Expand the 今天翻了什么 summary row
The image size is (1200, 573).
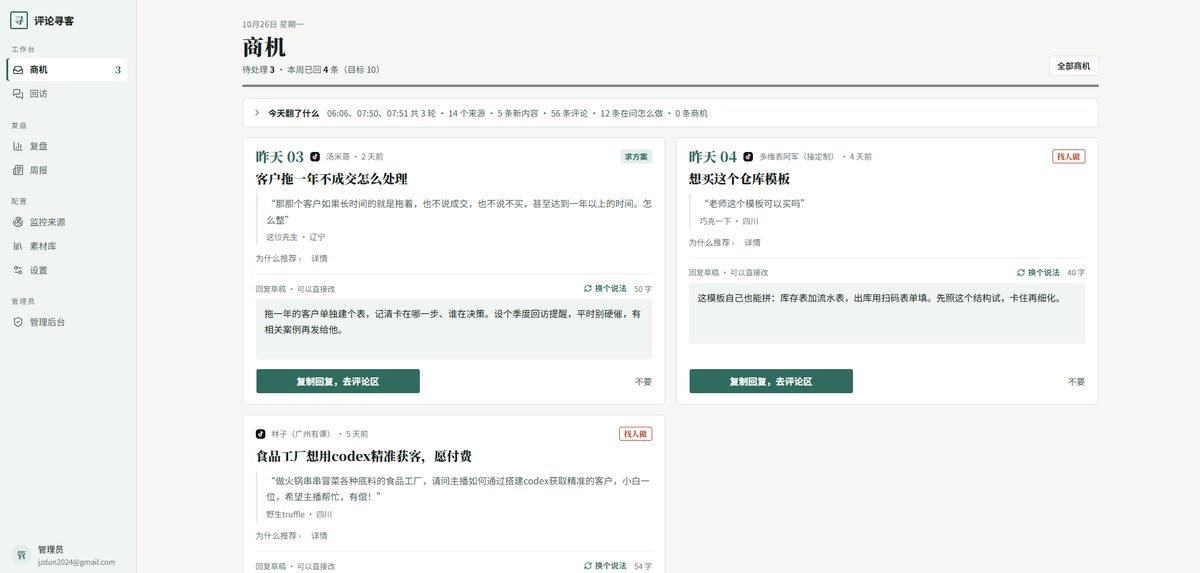click(x=670, y=113)
